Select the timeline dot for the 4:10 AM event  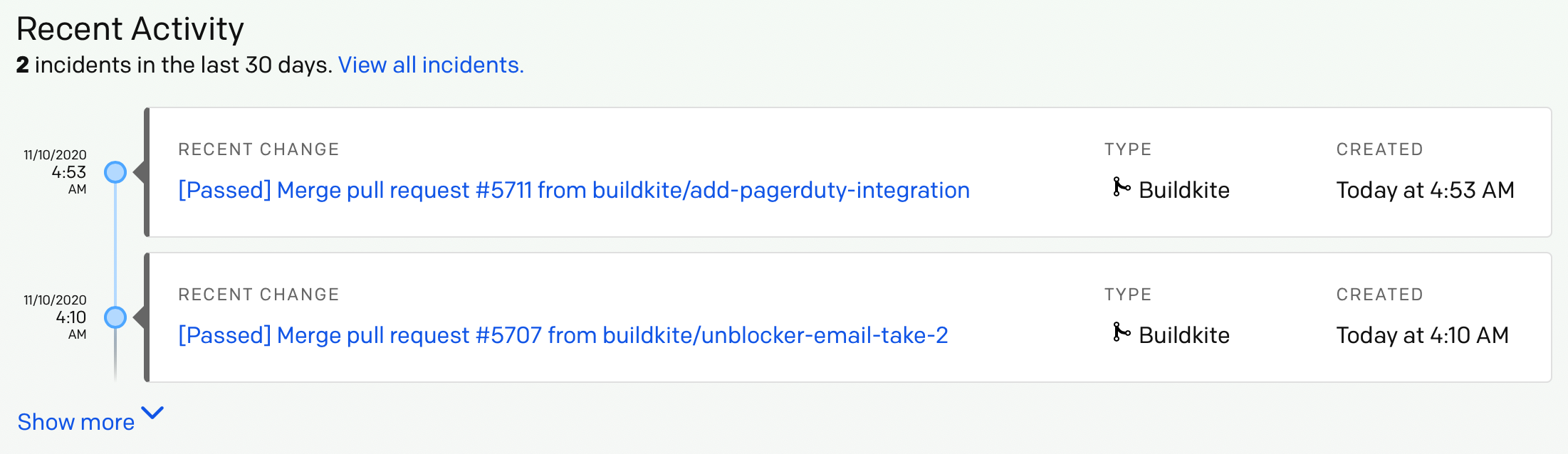coord(115,316)
